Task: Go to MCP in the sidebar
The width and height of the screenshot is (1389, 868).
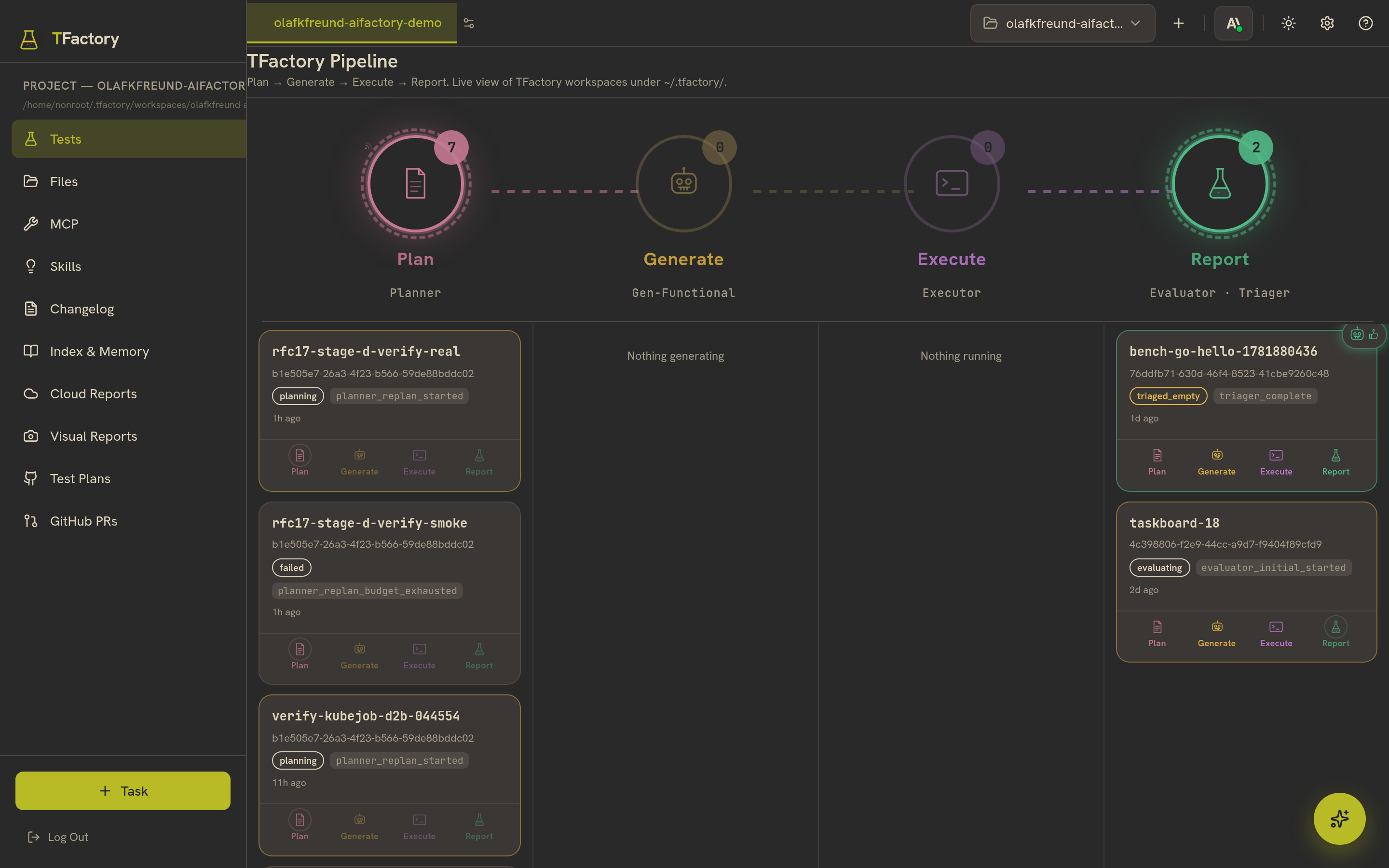Action: (129, 224)
